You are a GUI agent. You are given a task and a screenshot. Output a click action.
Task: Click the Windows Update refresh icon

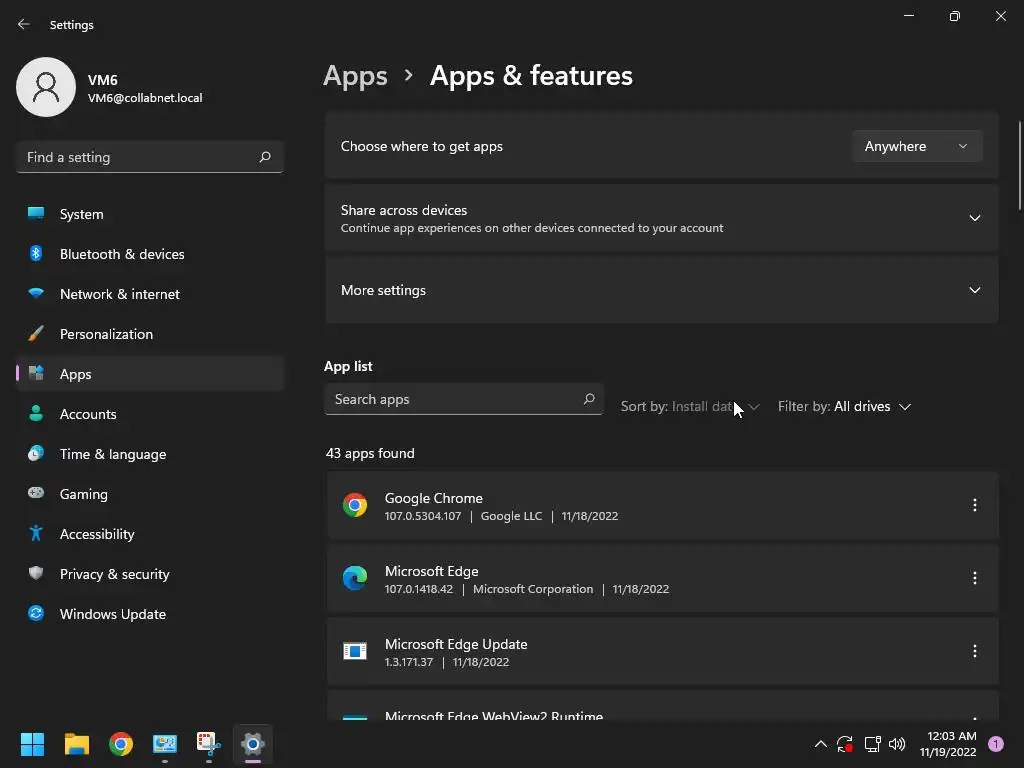click(36, 613)
